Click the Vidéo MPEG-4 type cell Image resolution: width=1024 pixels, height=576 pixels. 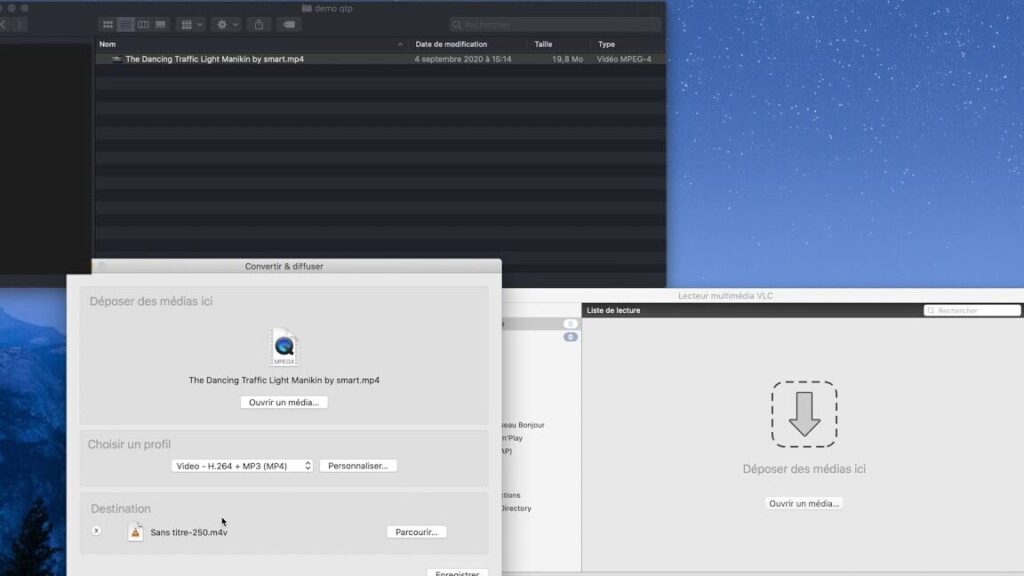[x=624, y=59]
